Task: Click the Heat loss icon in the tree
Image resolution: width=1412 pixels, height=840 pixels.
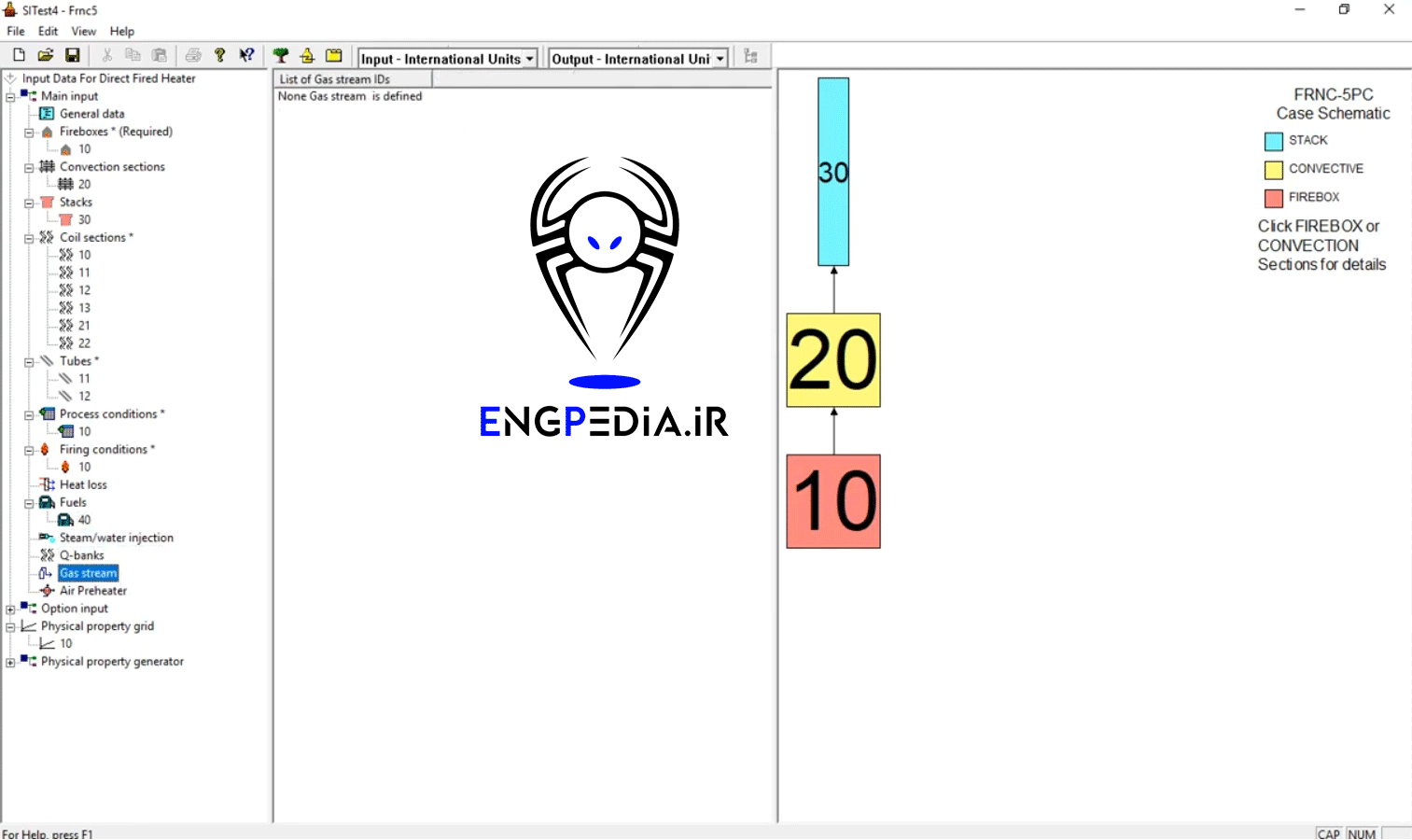Action: pos(47,484)
